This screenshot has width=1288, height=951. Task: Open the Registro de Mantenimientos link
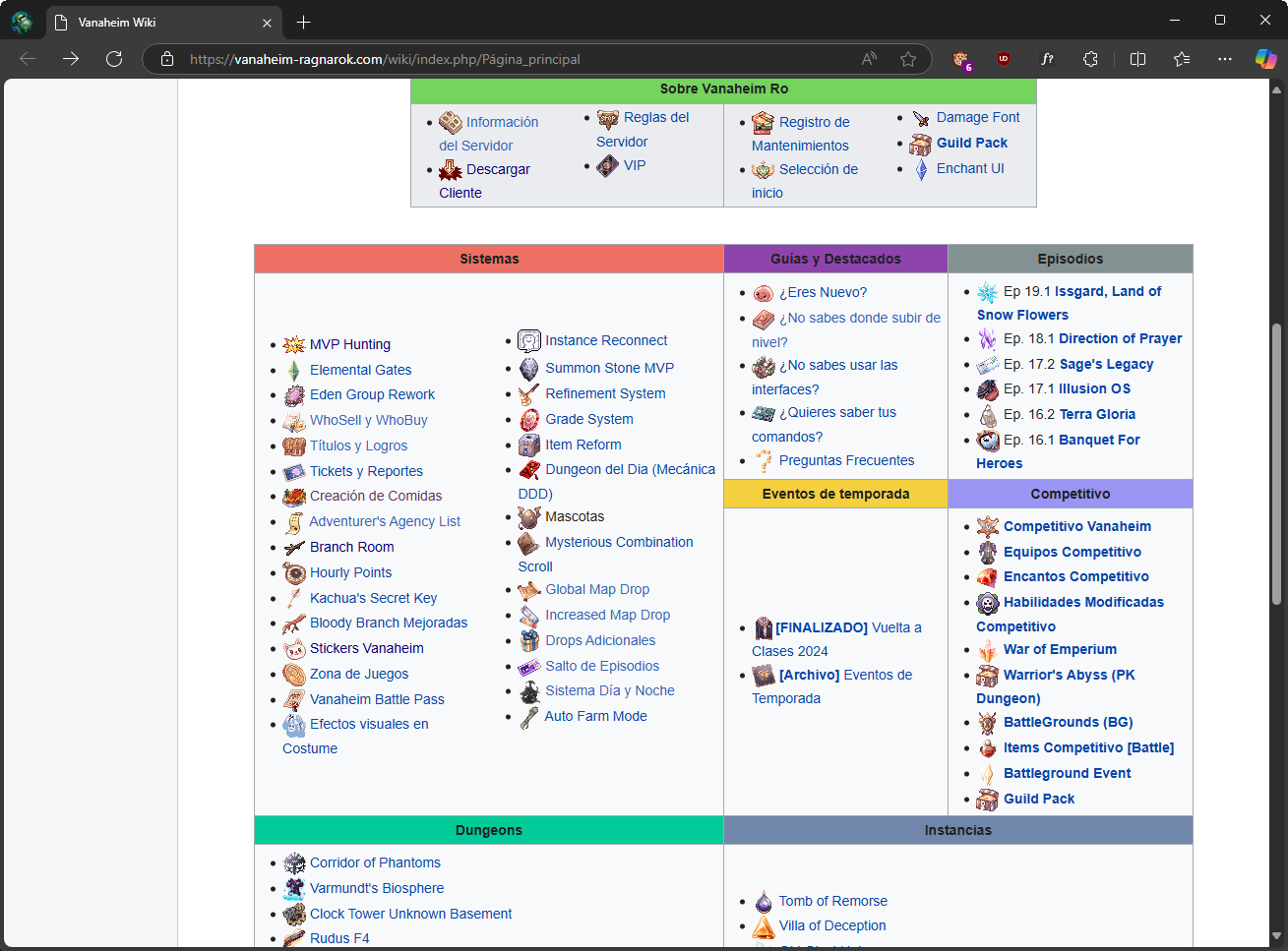tap(801, 134)
